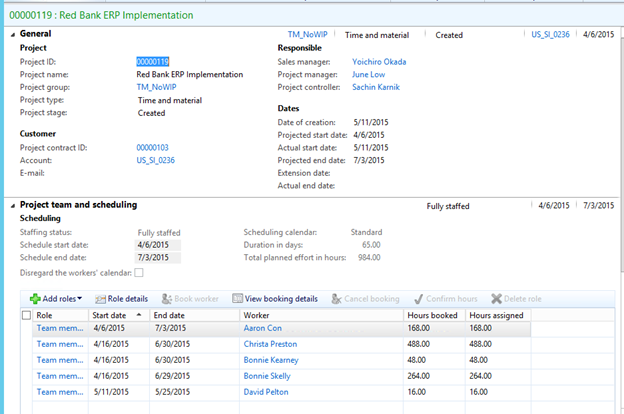
Task: Click the Project name value Red Bank ERP Implementation
Action: coord(189,74)
